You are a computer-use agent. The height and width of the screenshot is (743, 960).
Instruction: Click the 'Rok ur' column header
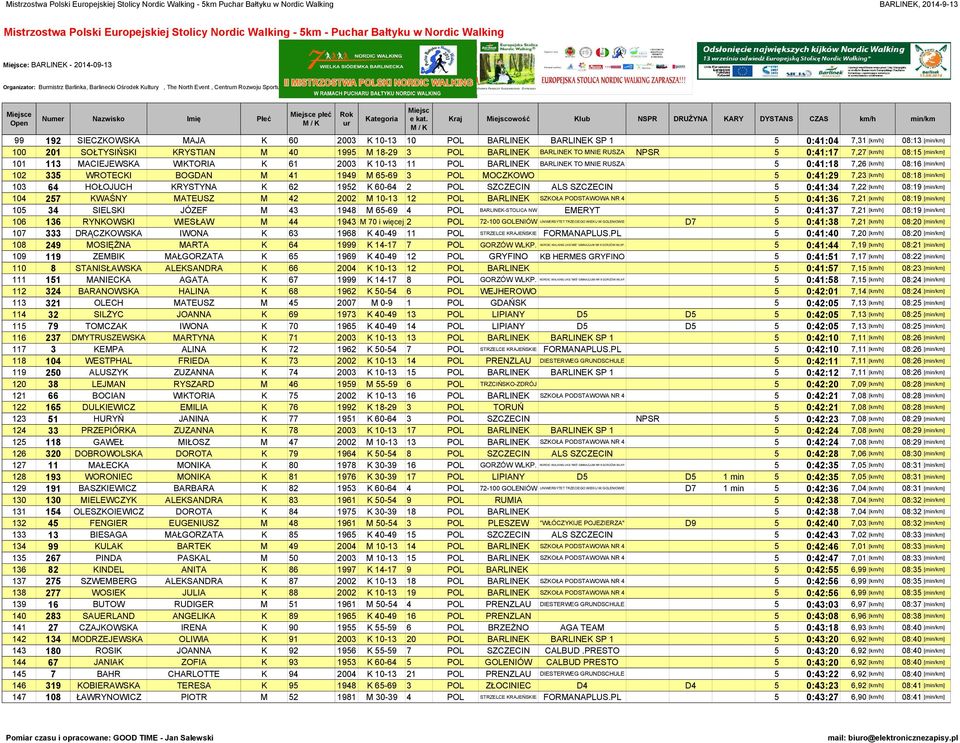(x=347, y=119)
